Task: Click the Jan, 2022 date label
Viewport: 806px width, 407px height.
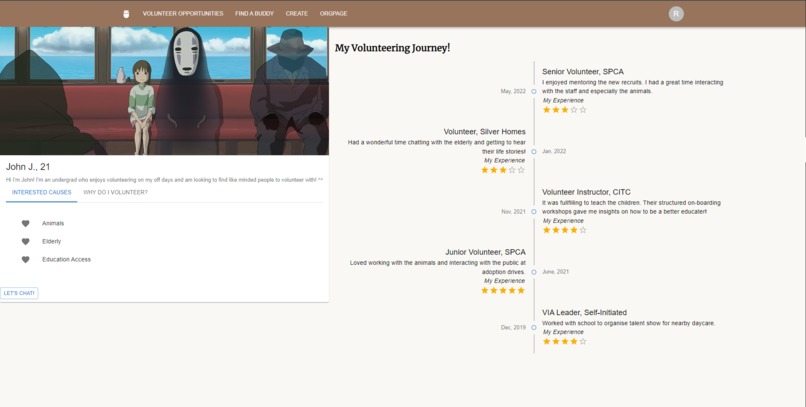Action: point(554,152)
